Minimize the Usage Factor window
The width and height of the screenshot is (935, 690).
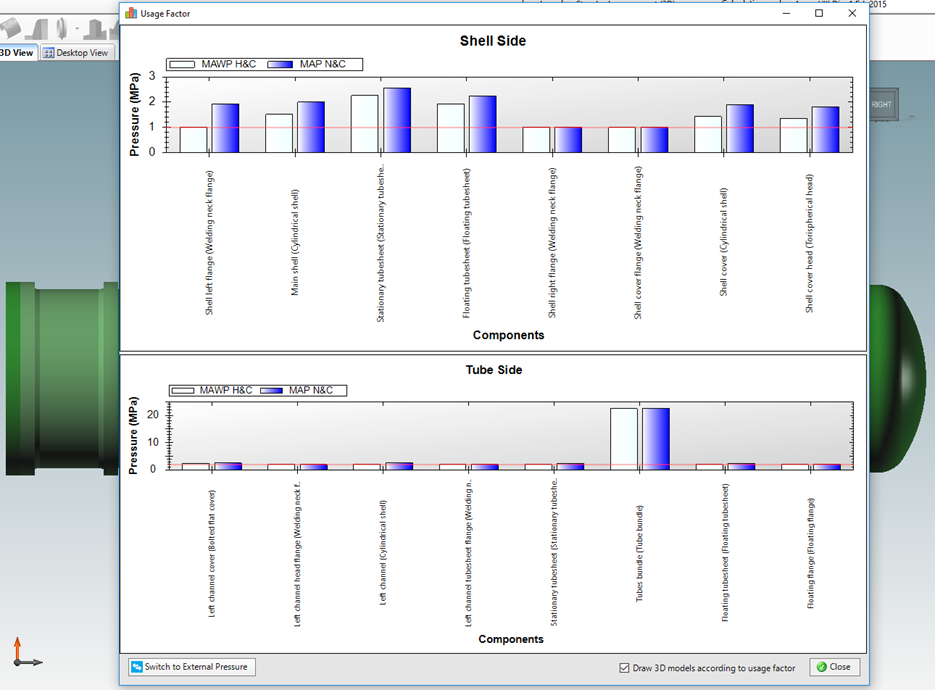coord(786,13)
